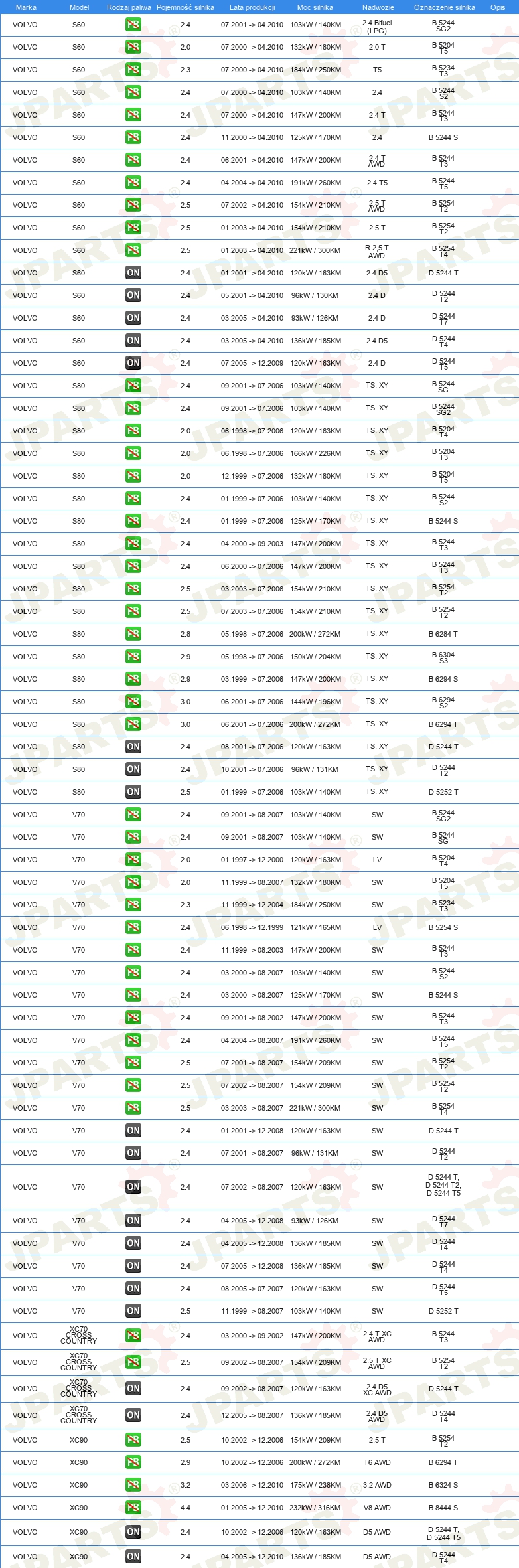519x1568 pixels.
Task: Click the Nadwozie column header
Action: pyautogui.click(x=378, y=7)
